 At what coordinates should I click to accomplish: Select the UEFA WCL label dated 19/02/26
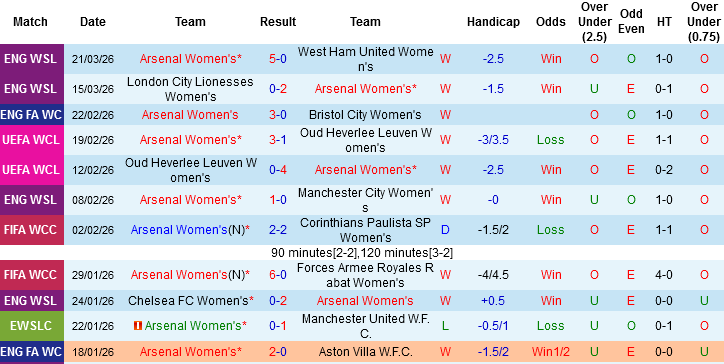click(31, 140)
